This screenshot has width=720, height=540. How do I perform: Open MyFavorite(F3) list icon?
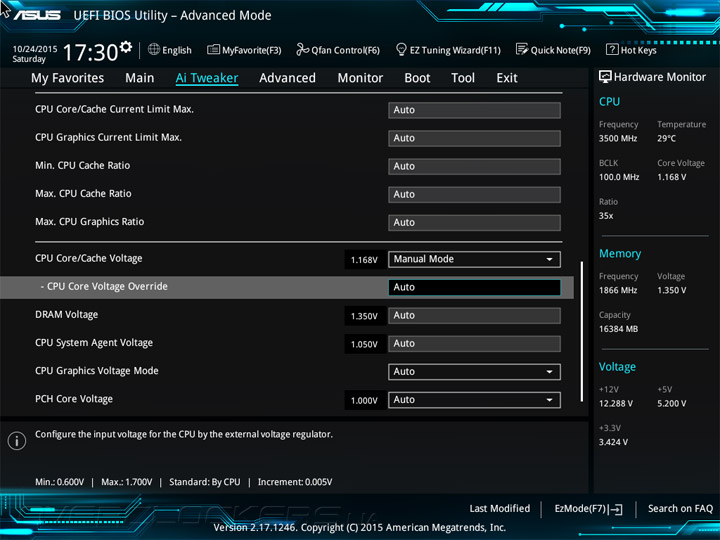213,50
